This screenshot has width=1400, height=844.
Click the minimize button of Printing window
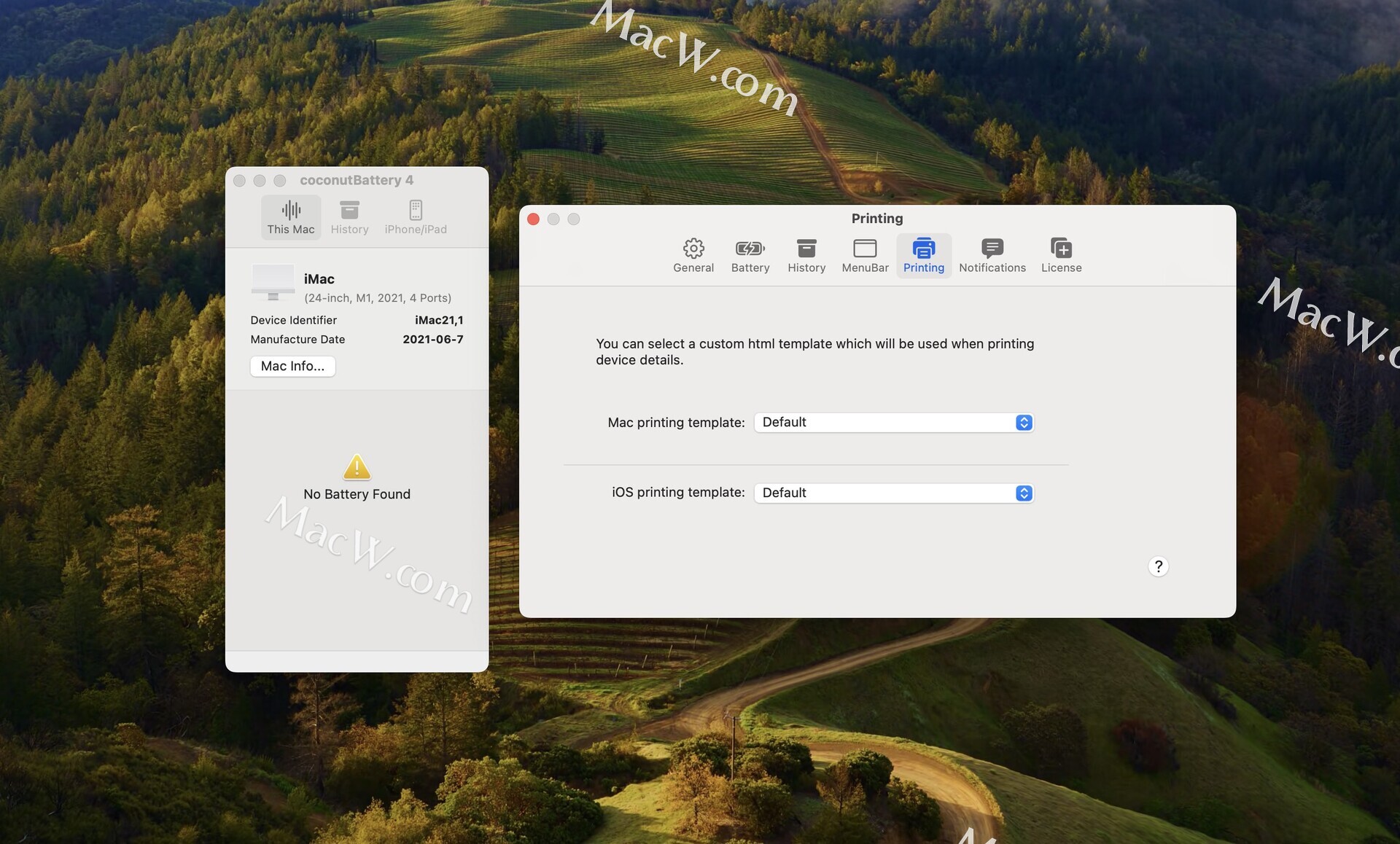pyautogui.click(x=553, y=219)
